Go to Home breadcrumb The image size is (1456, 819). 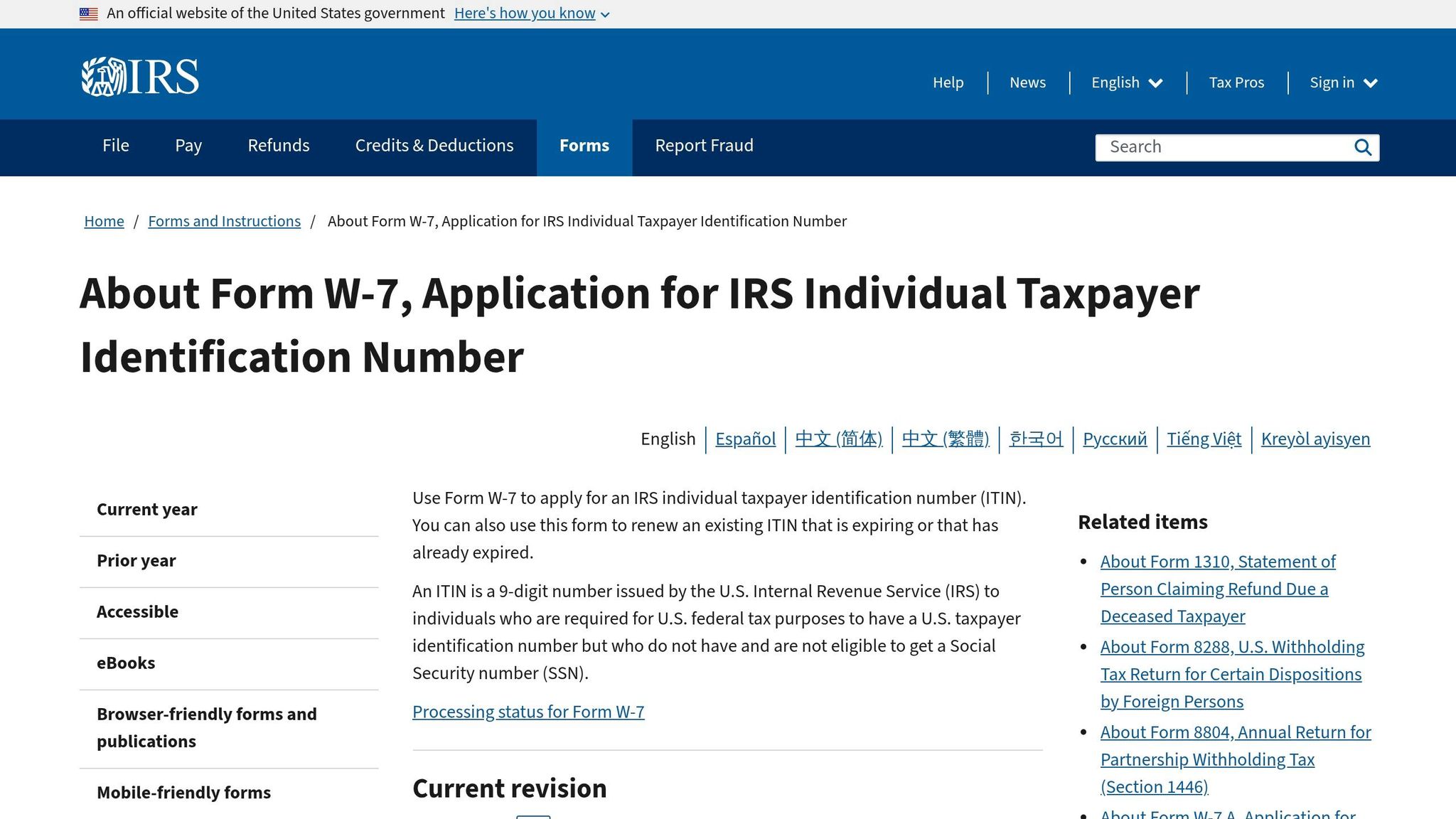pyautogui.click(x=104, y=221)
